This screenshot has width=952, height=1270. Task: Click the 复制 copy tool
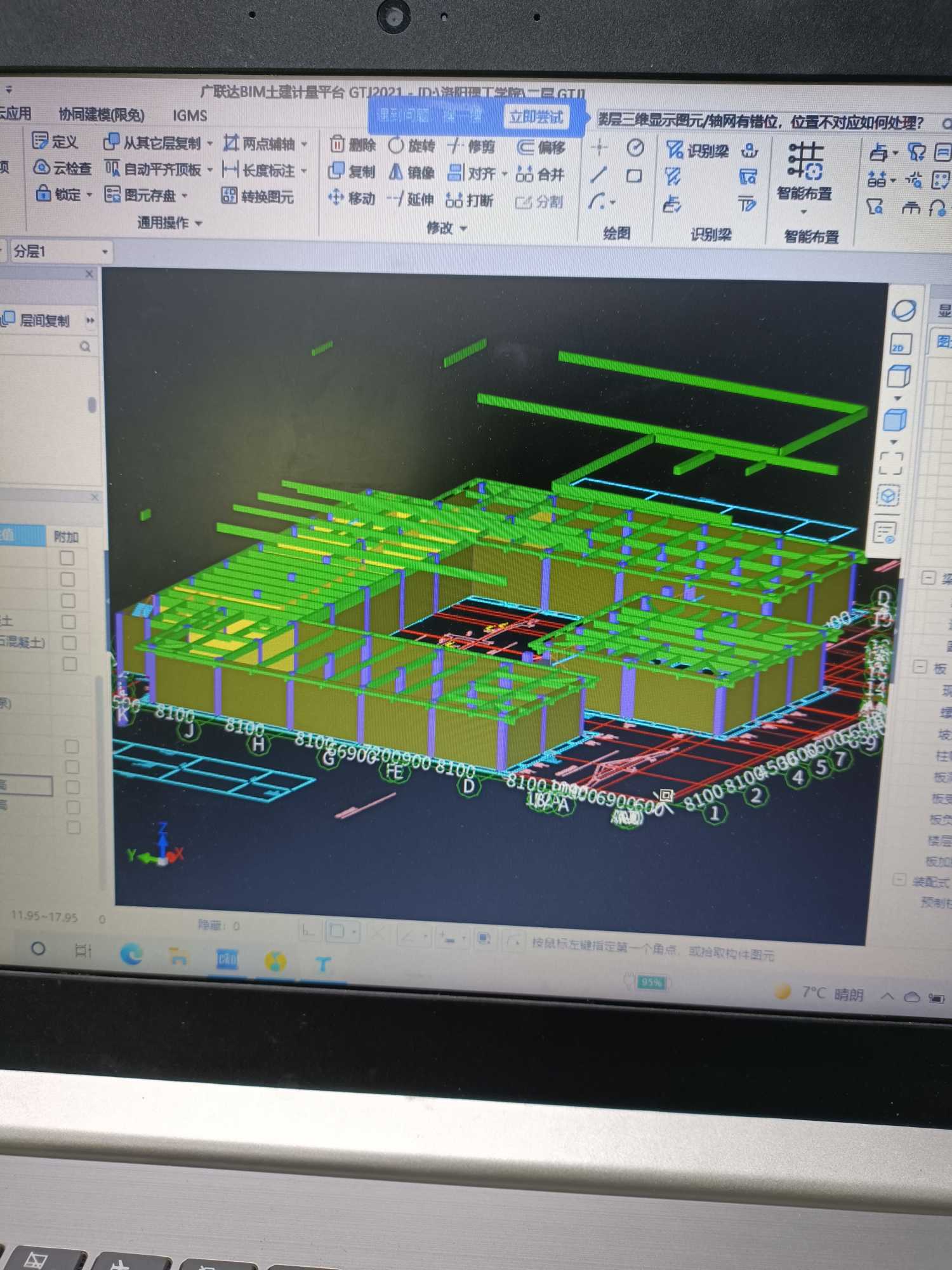click(352, 171)
